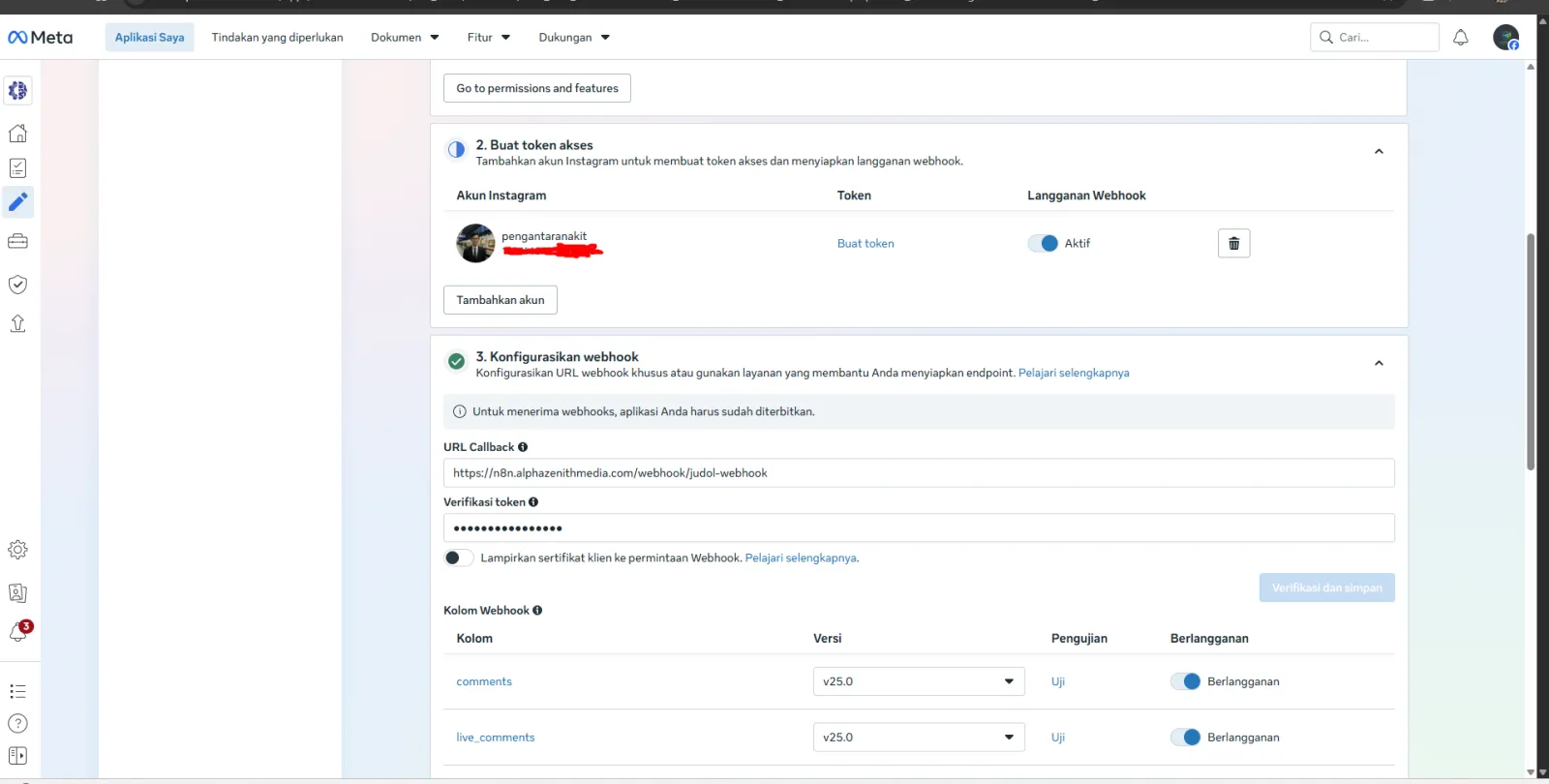Go to the dashboard home icon
The image size is (1549, 784).
[17, 133]
